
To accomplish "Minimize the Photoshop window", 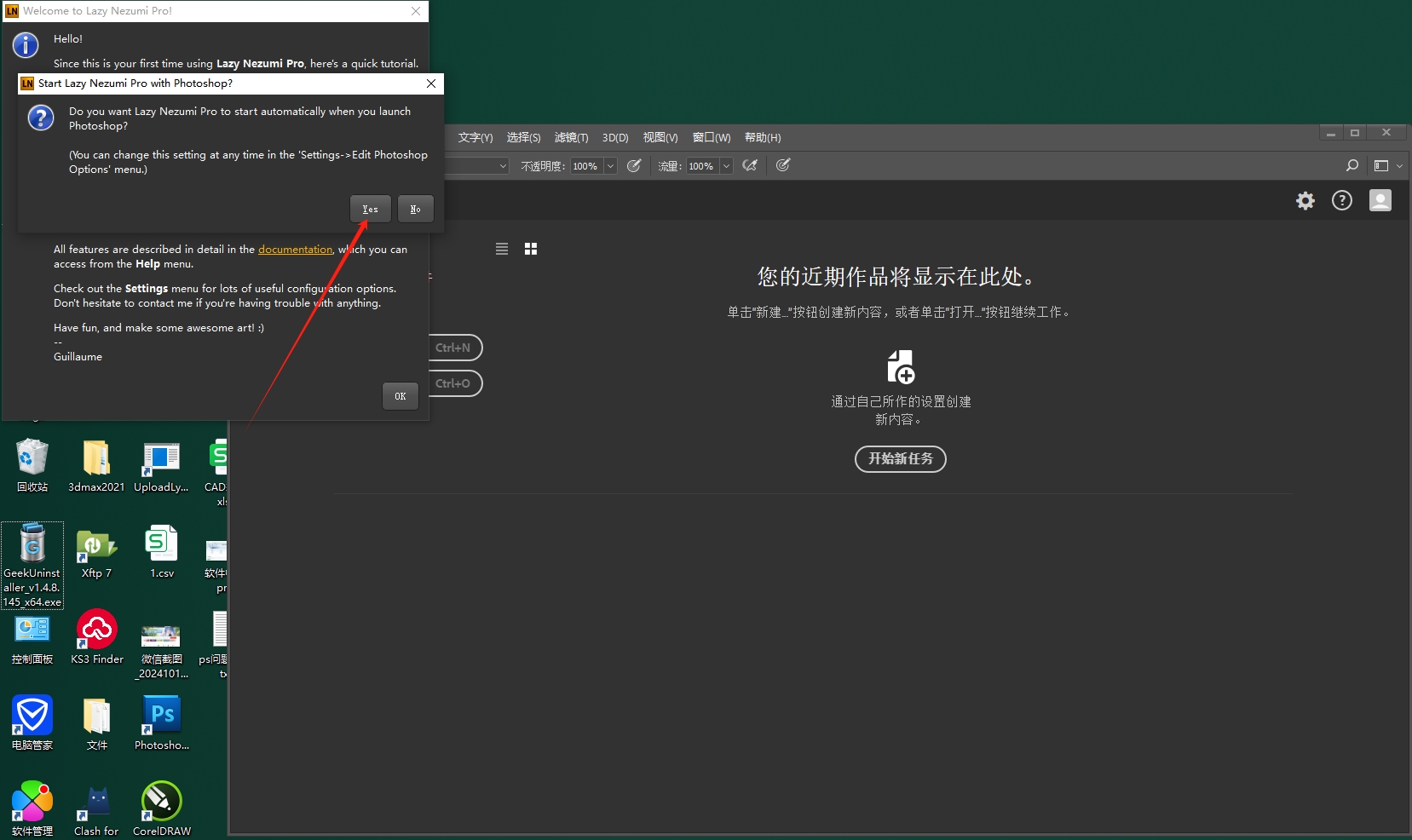I will click(x=1331, y=133).
